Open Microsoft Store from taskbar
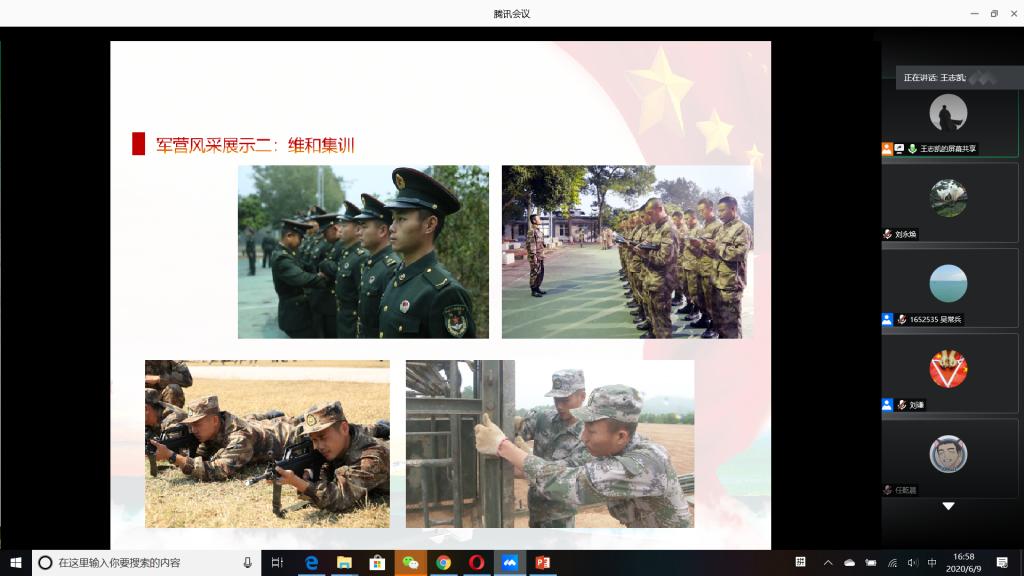This screenshot has width=1024, height=576. click(x=377, y=563)
